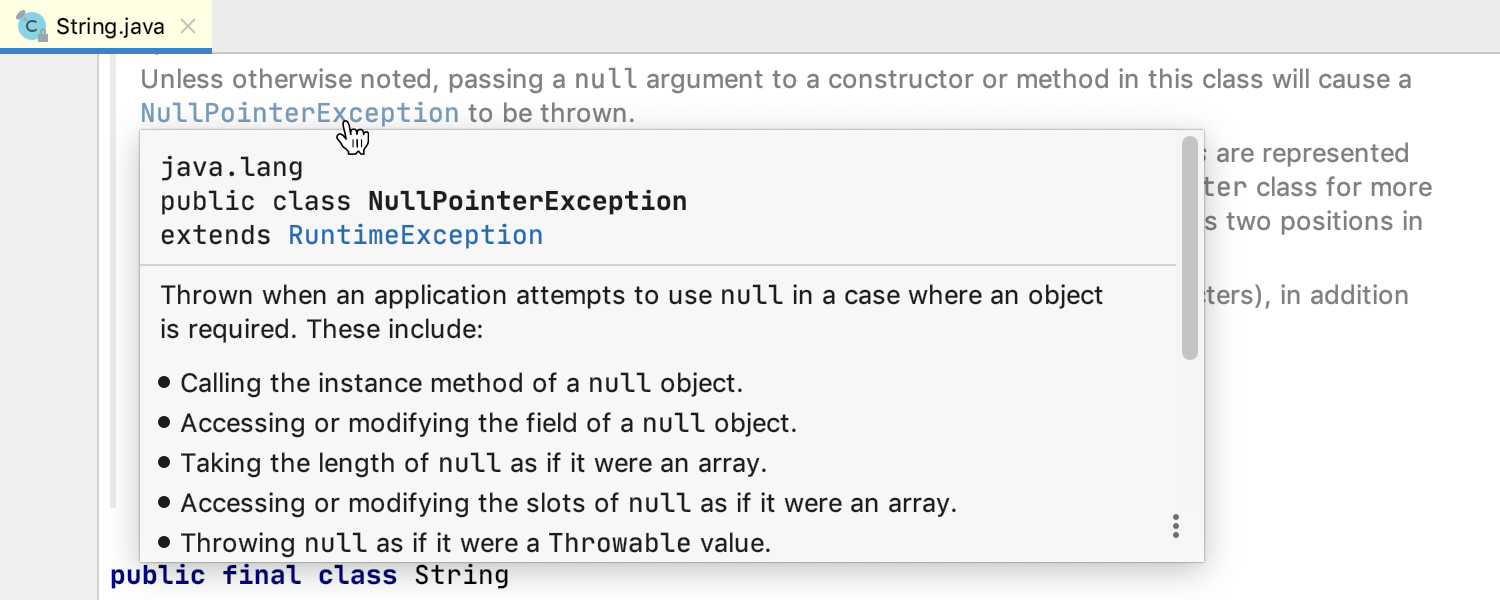Select the String.java tab
The height and width of the screenshot is (600, 1500).
click(105, 26)
